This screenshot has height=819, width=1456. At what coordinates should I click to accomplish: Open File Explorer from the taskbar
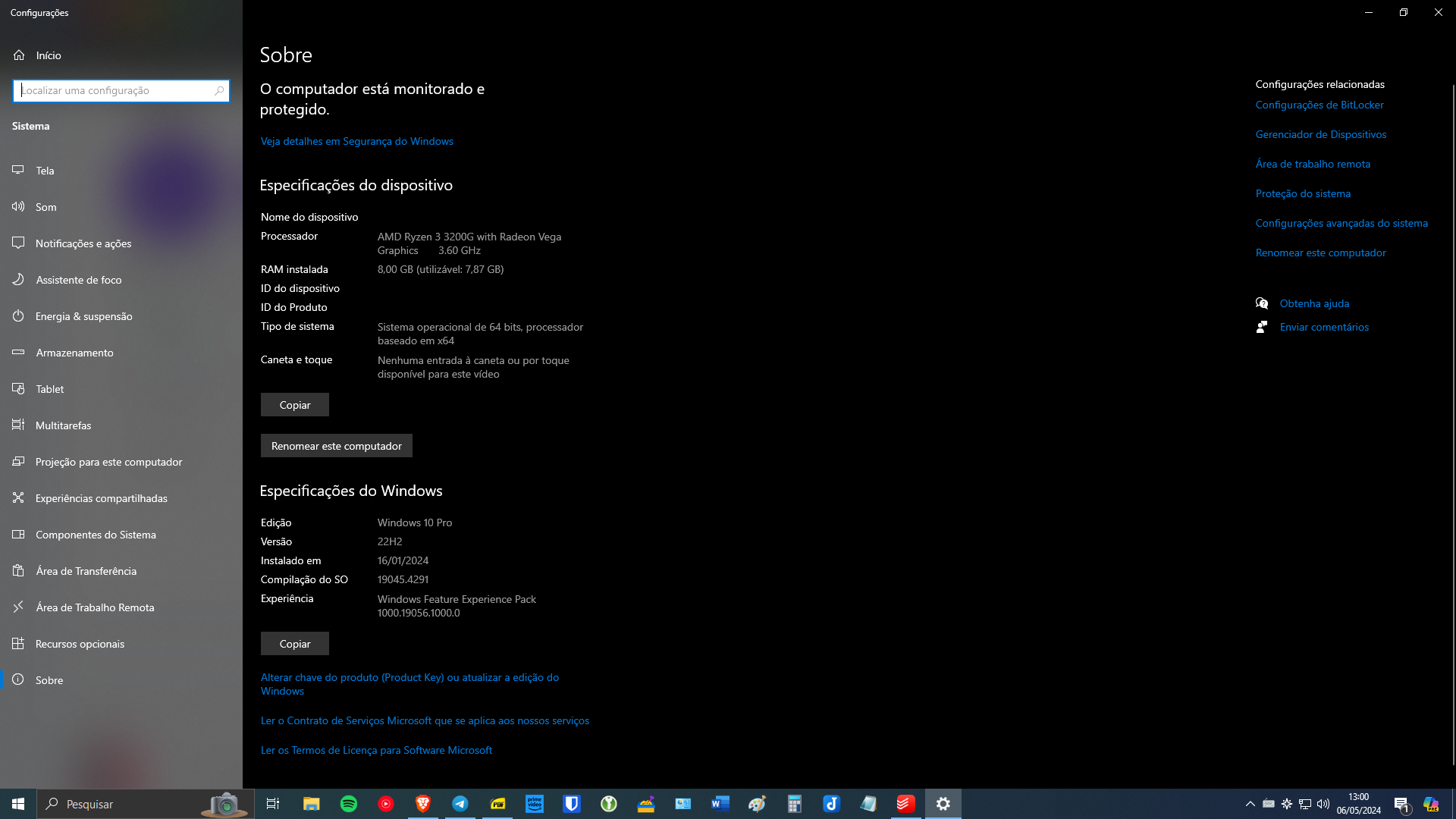coord(312,804)
